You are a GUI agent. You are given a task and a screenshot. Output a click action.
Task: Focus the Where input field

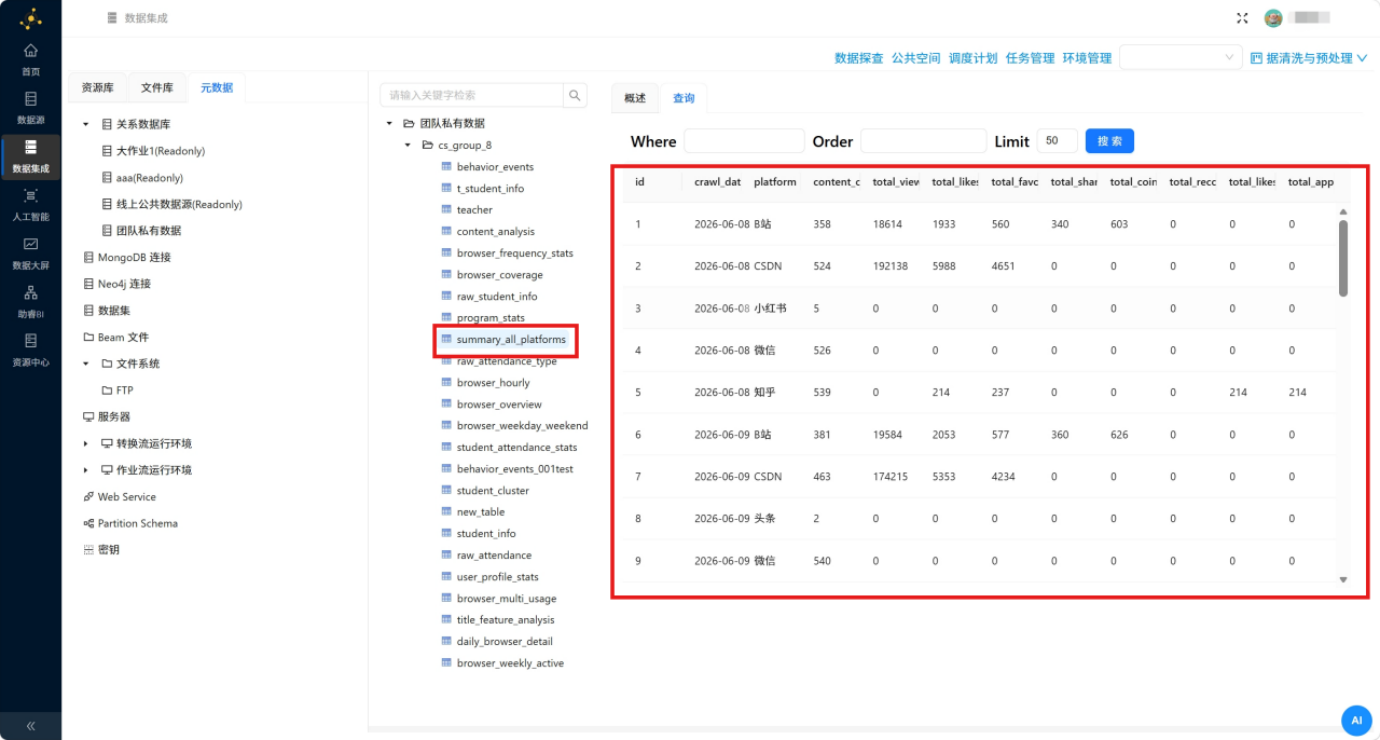(x=744, y=141)
